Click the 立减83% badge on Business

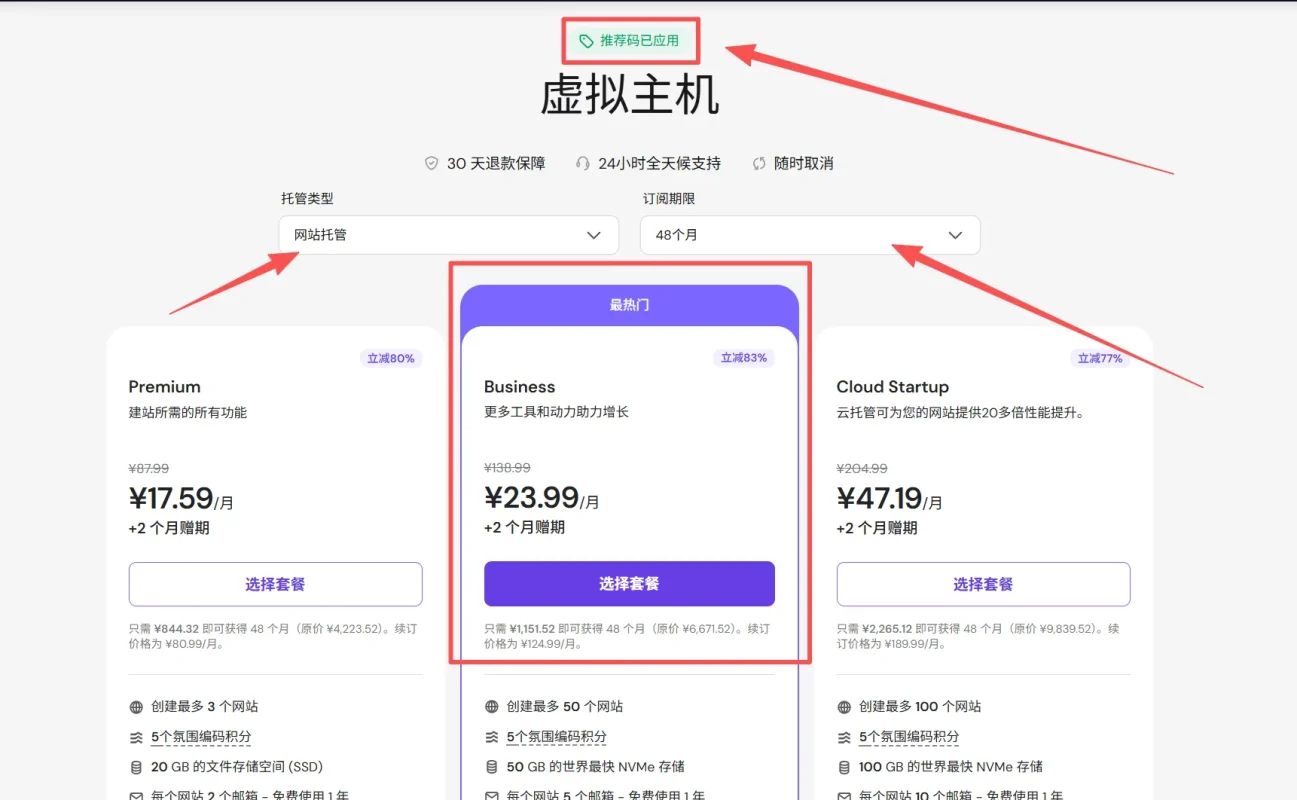[743, 358]
